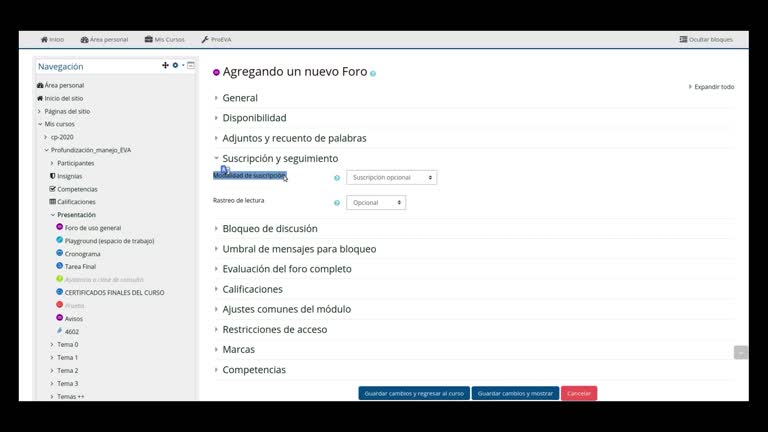Click the scroll-to-top button

coord(741,352)
